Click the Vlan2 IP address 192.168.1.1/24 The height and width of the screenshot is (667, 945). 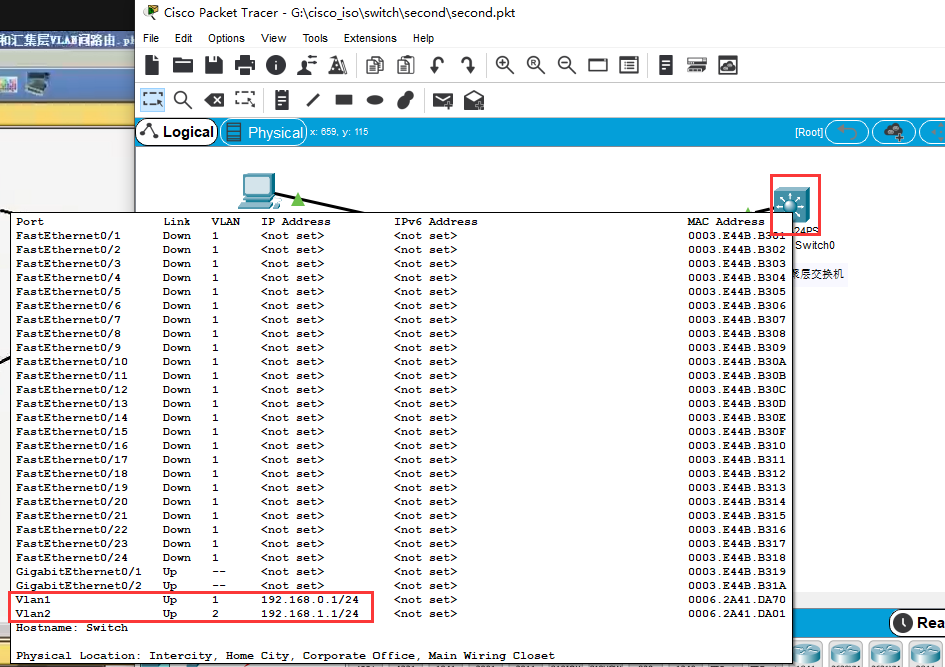310,613
